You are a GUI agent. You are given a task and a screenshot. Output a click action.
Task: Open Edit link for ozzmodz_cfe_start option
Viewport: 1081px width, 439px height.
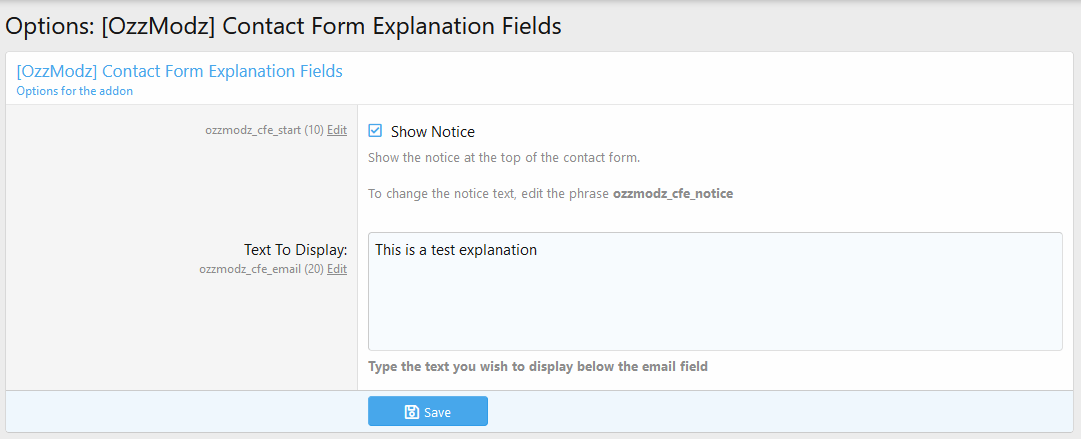click(337, 130)
